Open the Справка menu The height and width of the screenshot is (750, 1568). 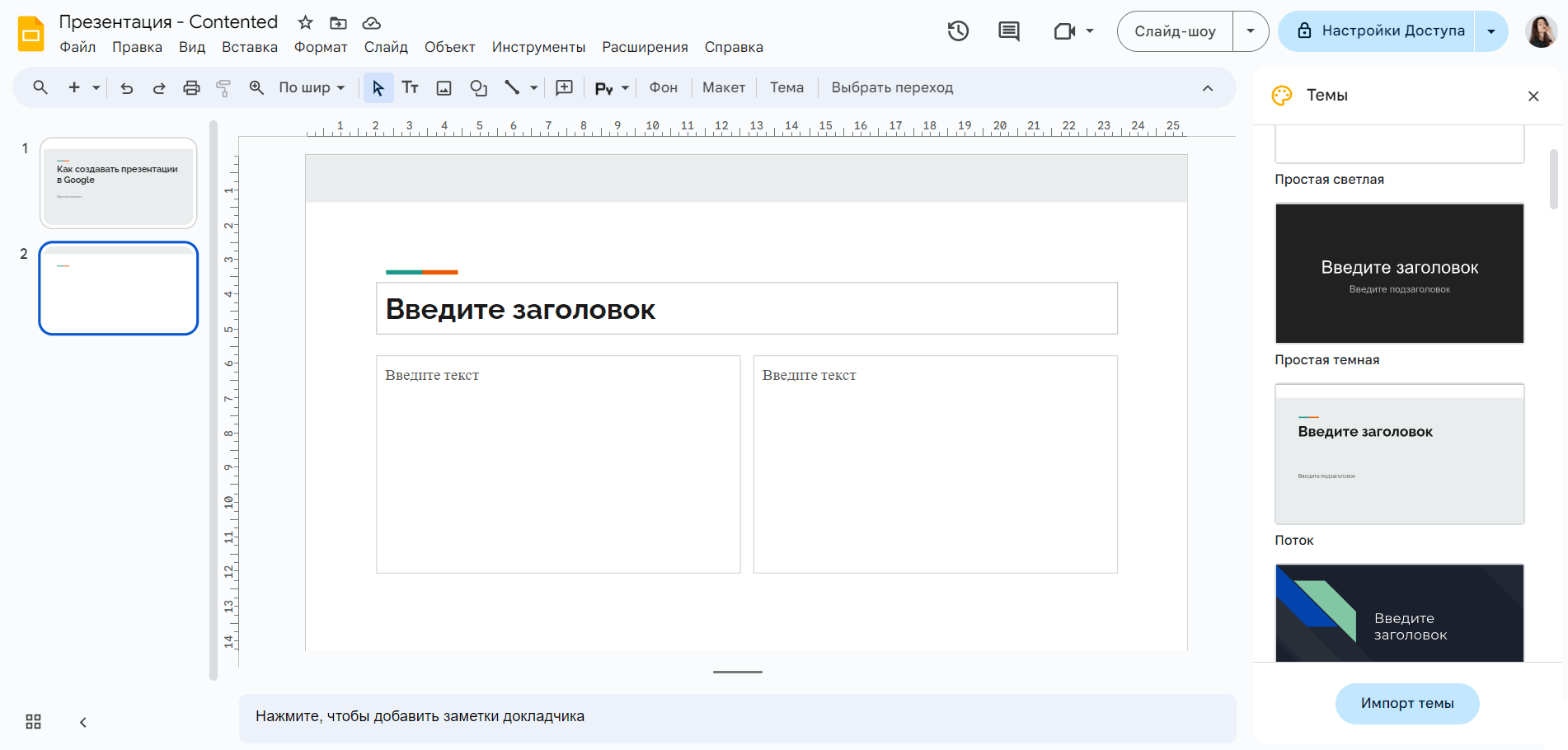734,47
